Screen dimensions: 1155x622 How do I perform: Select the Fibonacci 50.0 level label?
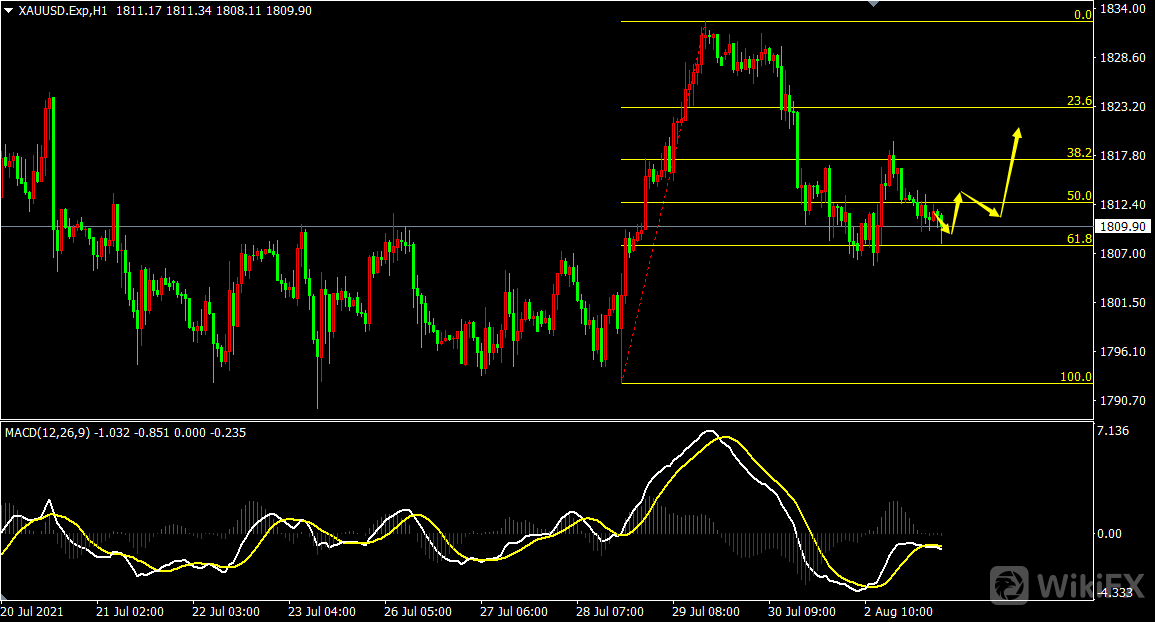(1078, 196)
